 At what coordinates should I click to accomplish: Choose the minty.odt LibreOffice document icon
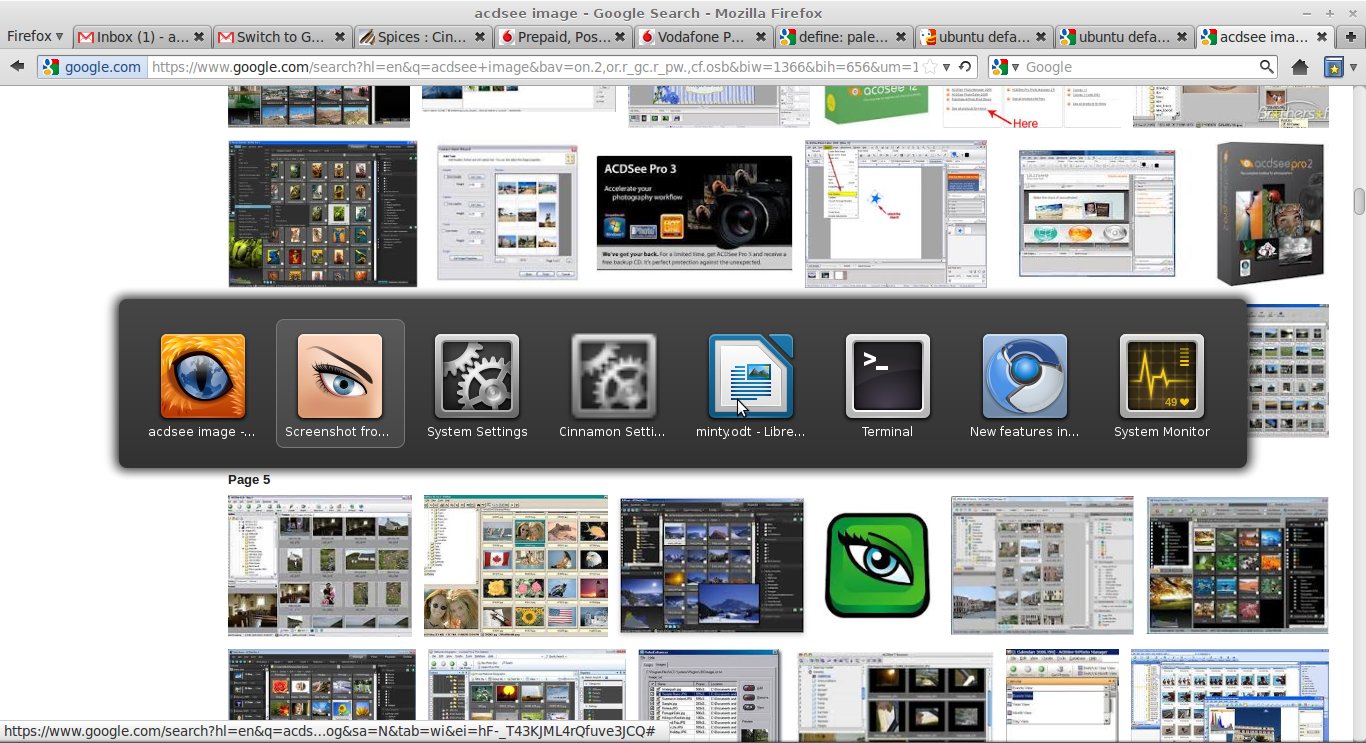click(750, 376)
